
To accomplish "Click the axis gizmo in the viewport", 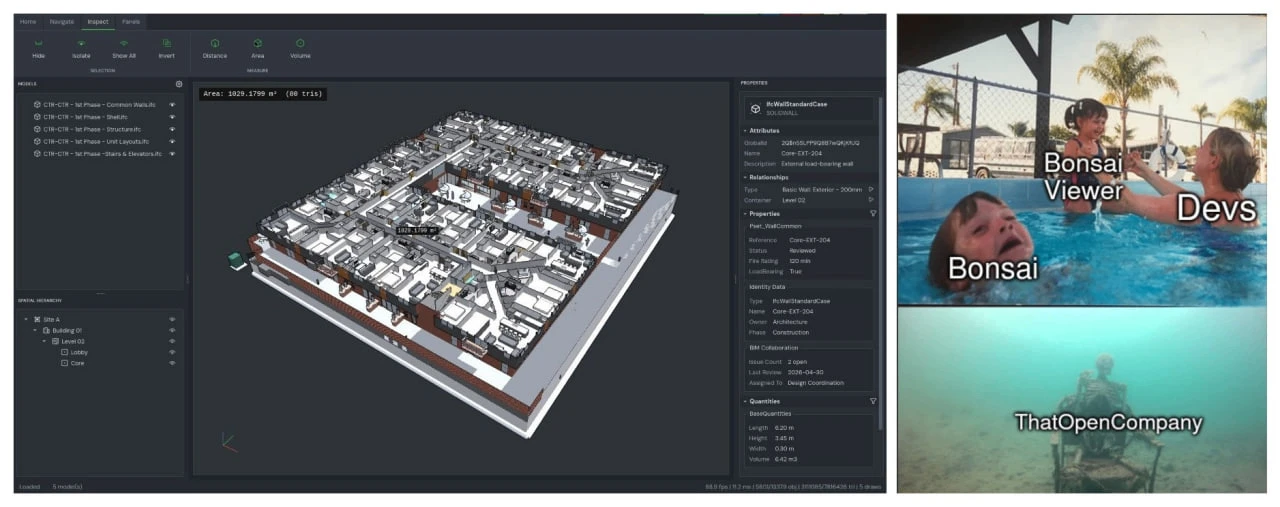I will click(228, 440).
